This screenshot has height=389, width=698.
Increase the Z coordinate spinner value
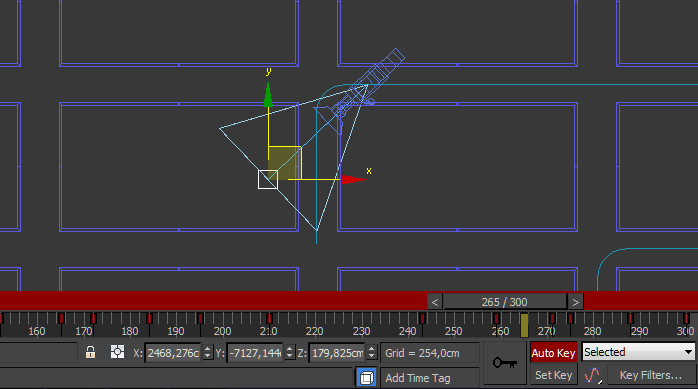[372, 349]
